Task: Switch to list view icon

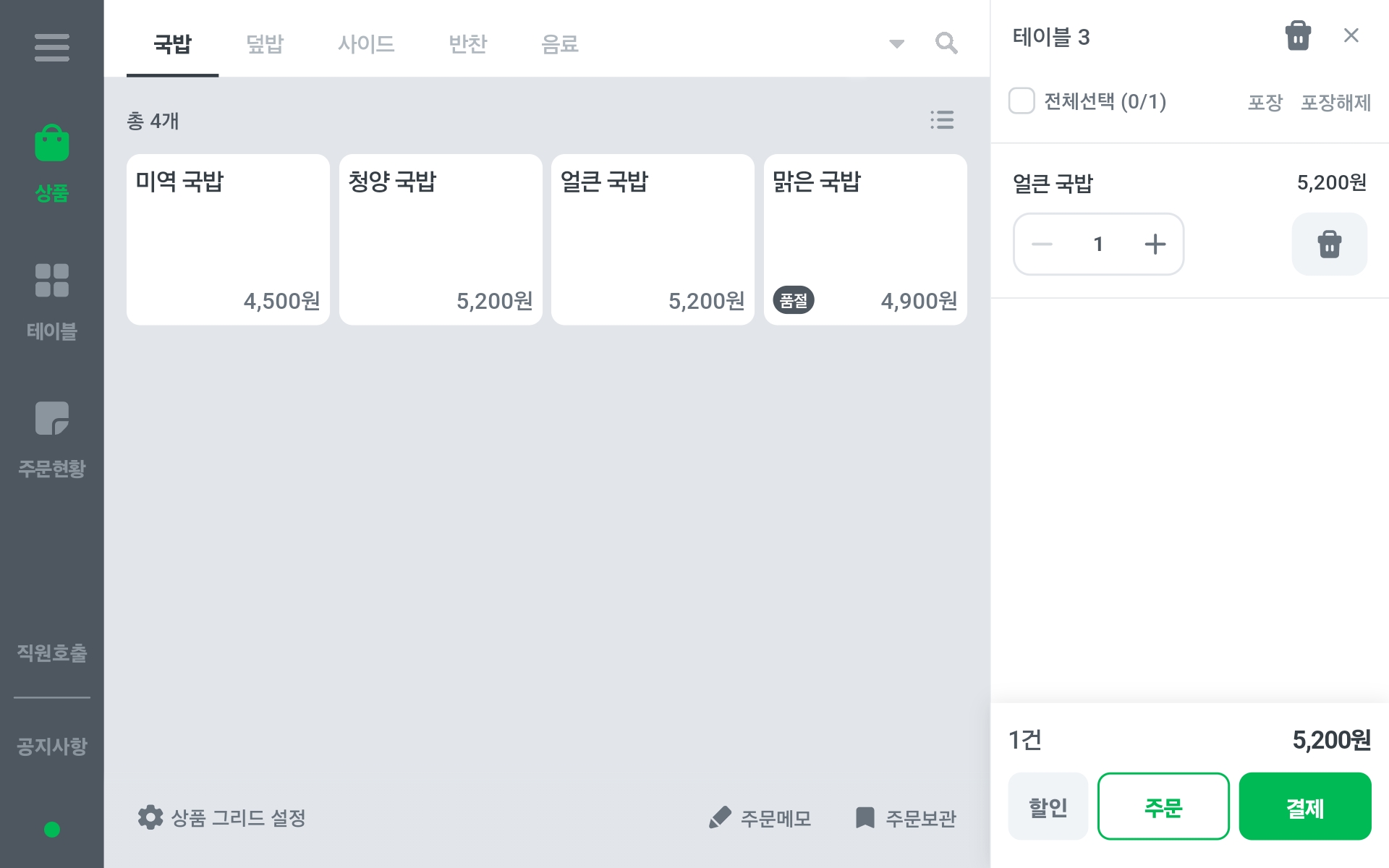Action: coord(942,120)
